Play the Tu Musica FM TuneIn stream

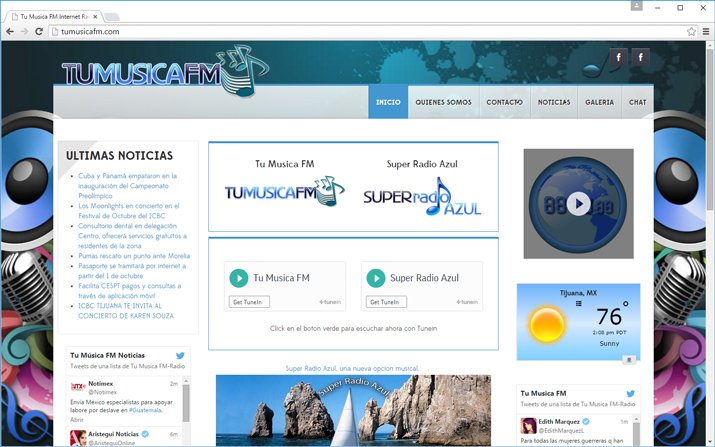[x=239, y=278]
